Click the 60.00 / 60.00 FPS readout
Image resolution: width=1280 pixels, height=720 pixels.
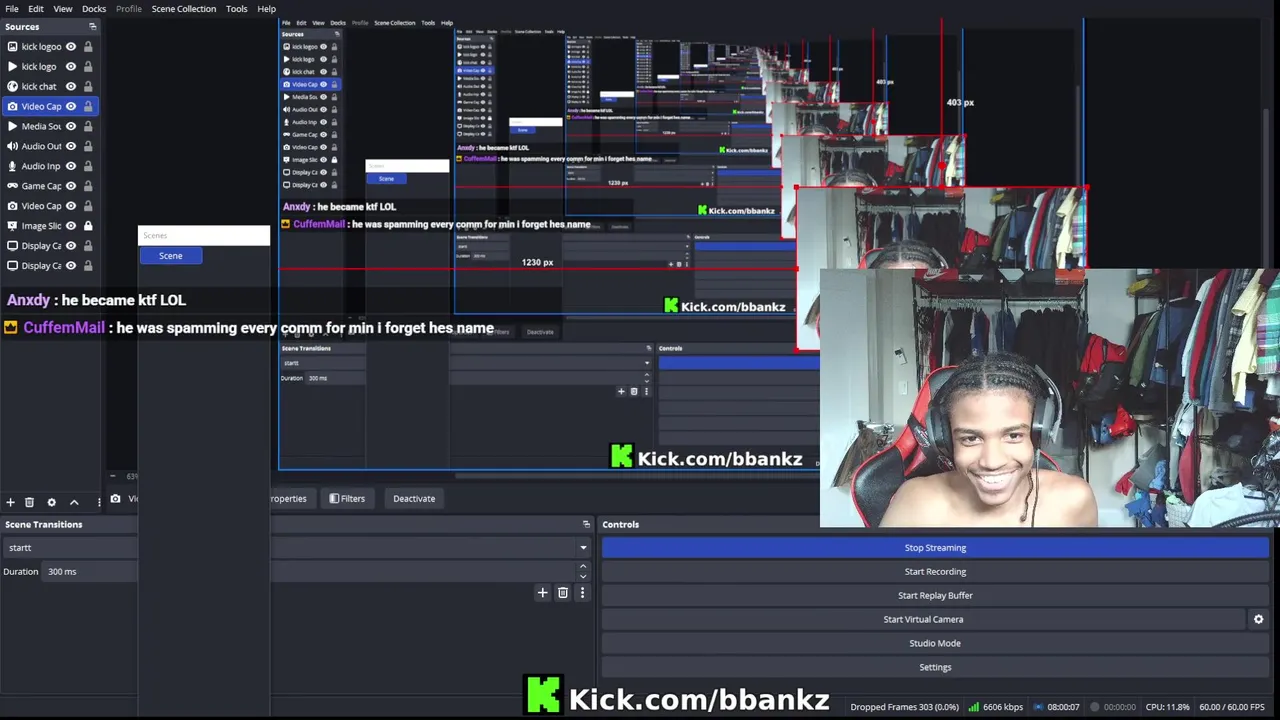[1232, 707]
